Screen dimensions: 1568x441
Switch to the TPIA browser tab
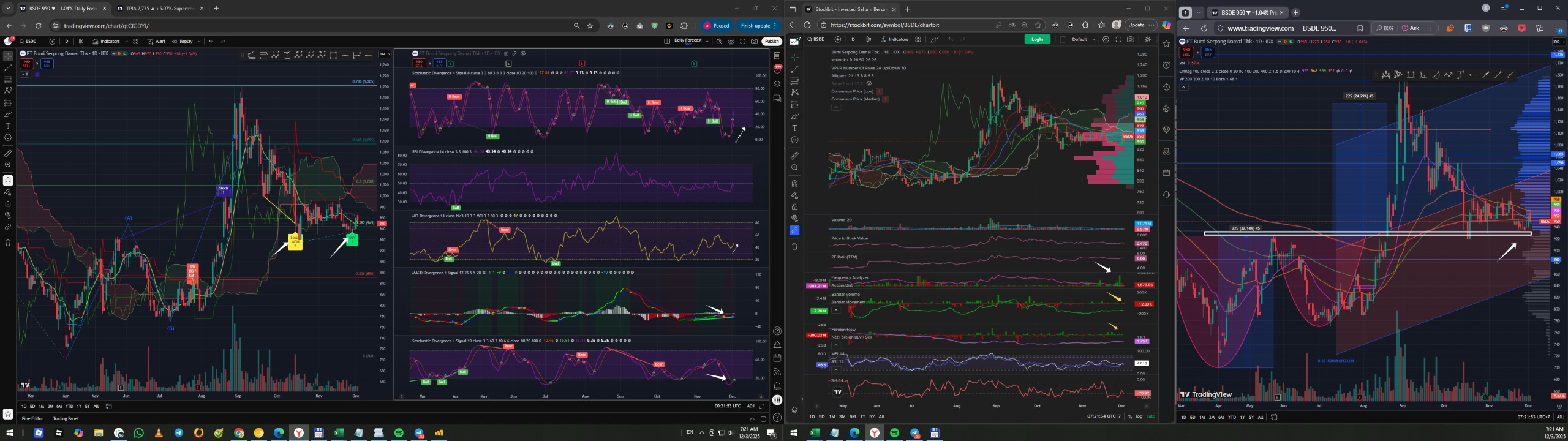tap(154, 9)
